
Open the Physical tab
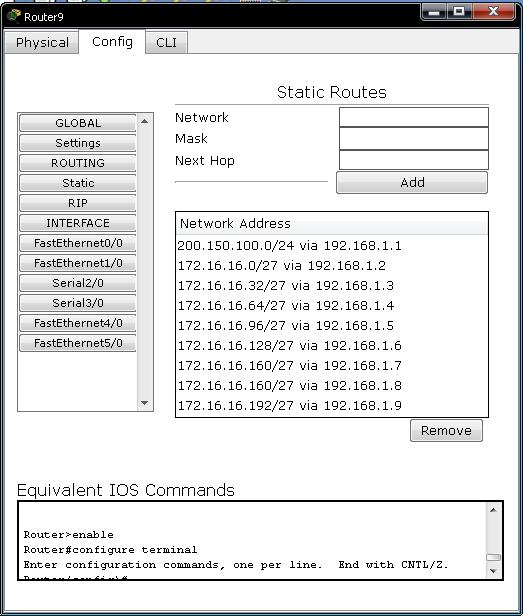42,42
